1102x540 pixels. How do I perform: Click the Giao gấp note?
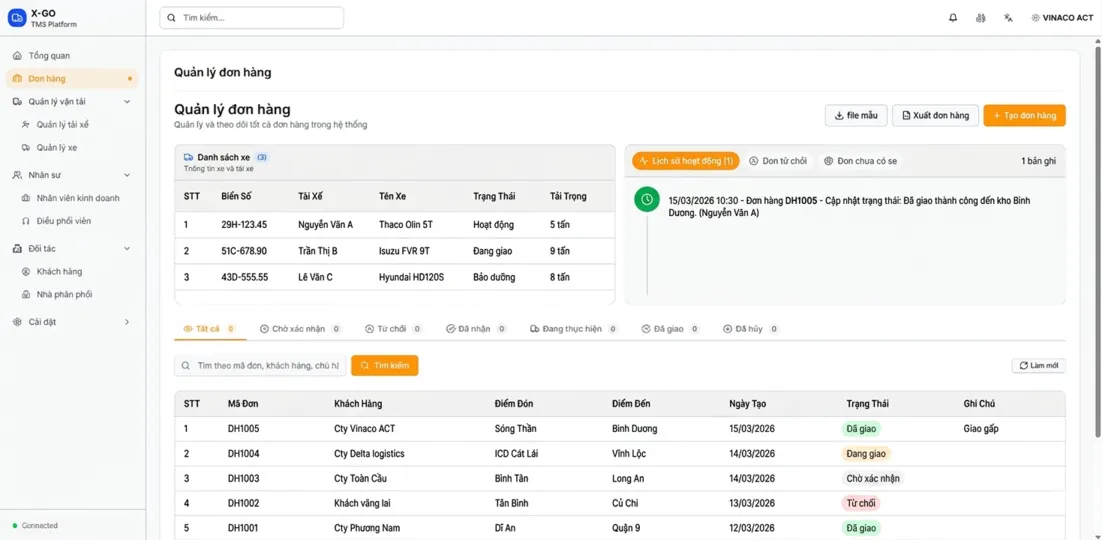click(981, 429)
